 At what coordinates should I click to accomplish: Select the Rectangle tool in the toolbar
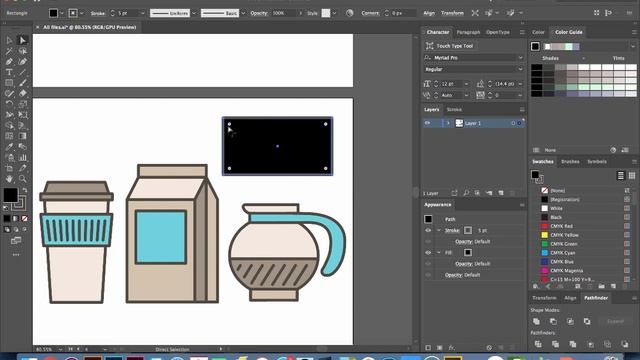[9, 83]
